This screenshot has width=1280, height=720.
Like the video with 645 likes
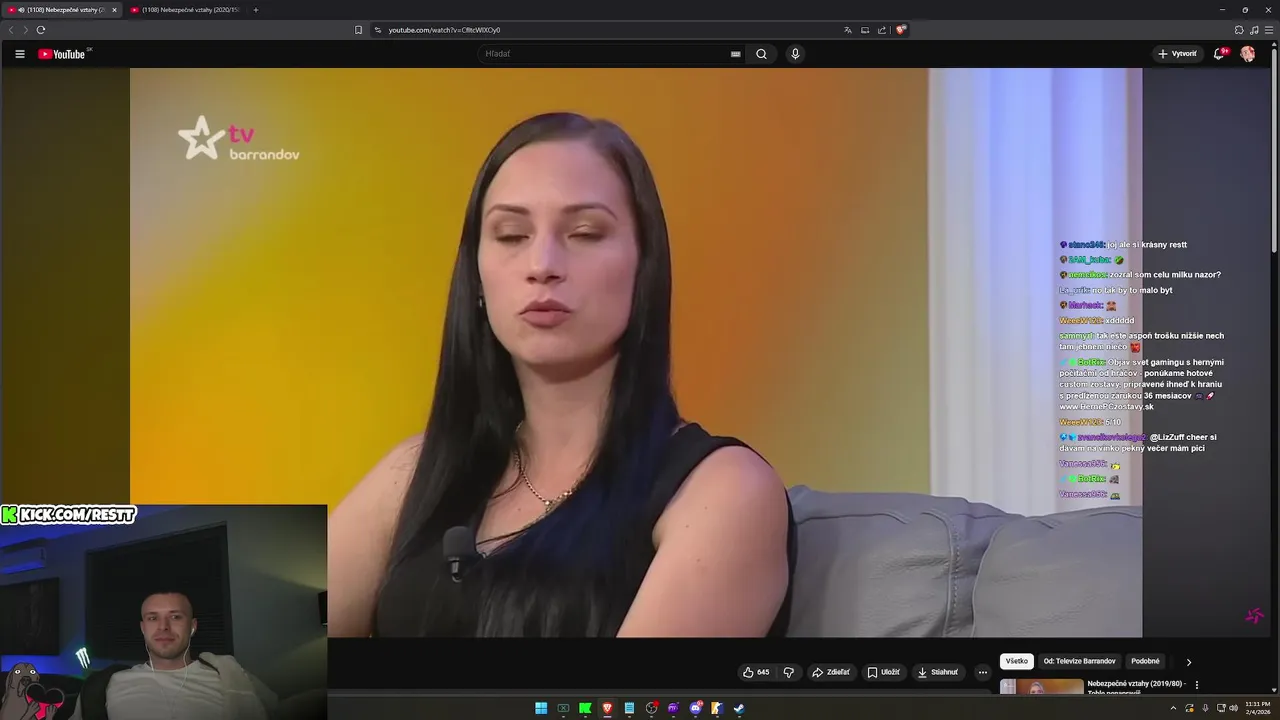pyautogui.click(x=756, y=672)
